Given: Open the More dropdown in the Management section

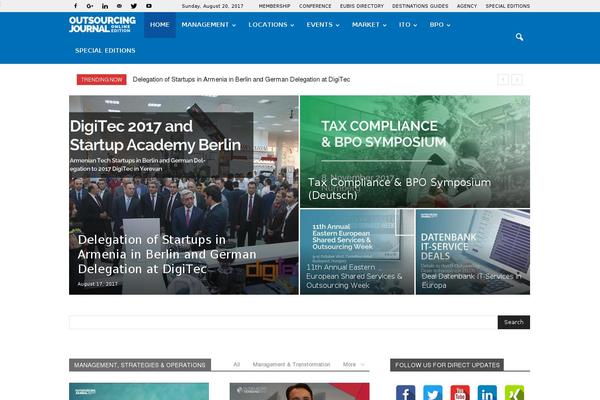Looking at the screenshot, I should 354,364.
